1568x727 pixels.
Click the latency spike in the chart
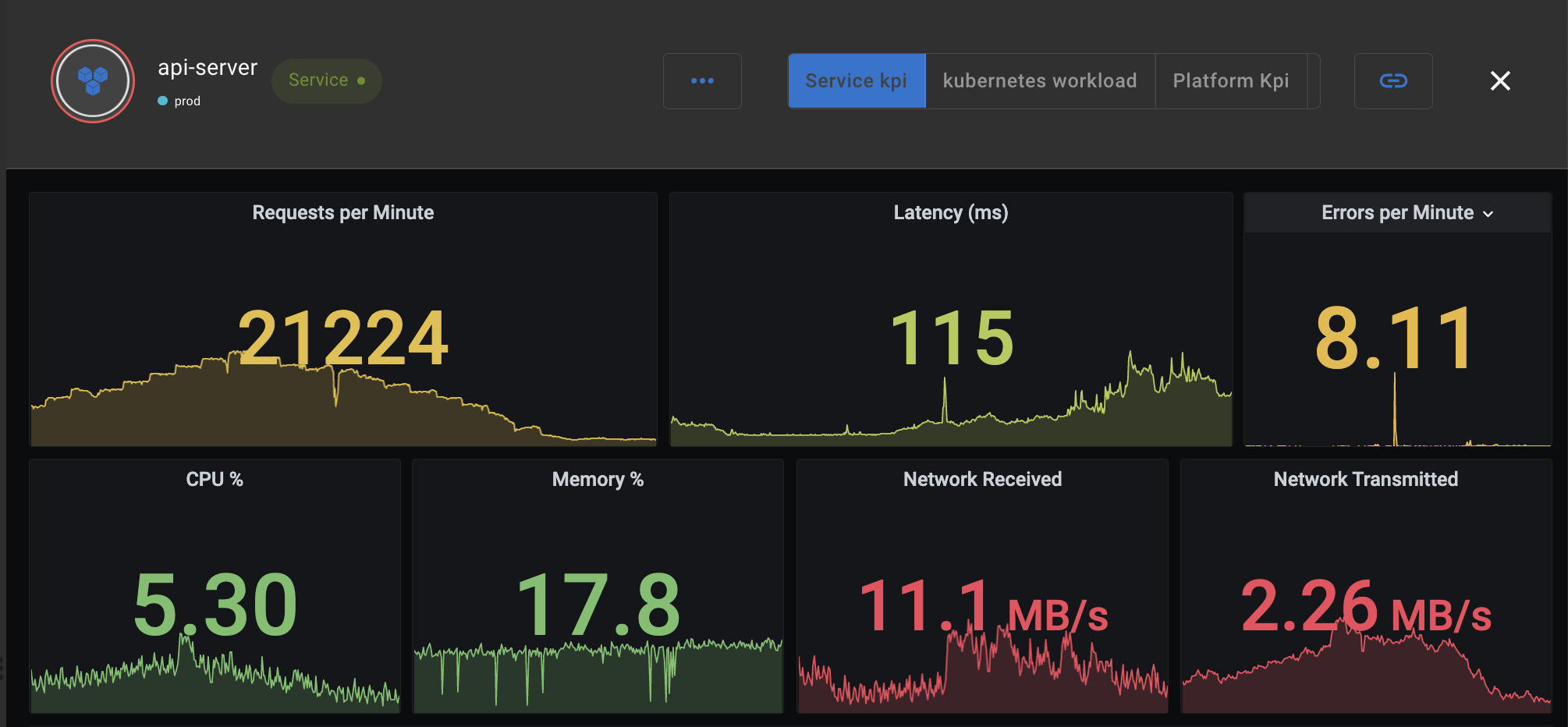(x=945, y=390)
